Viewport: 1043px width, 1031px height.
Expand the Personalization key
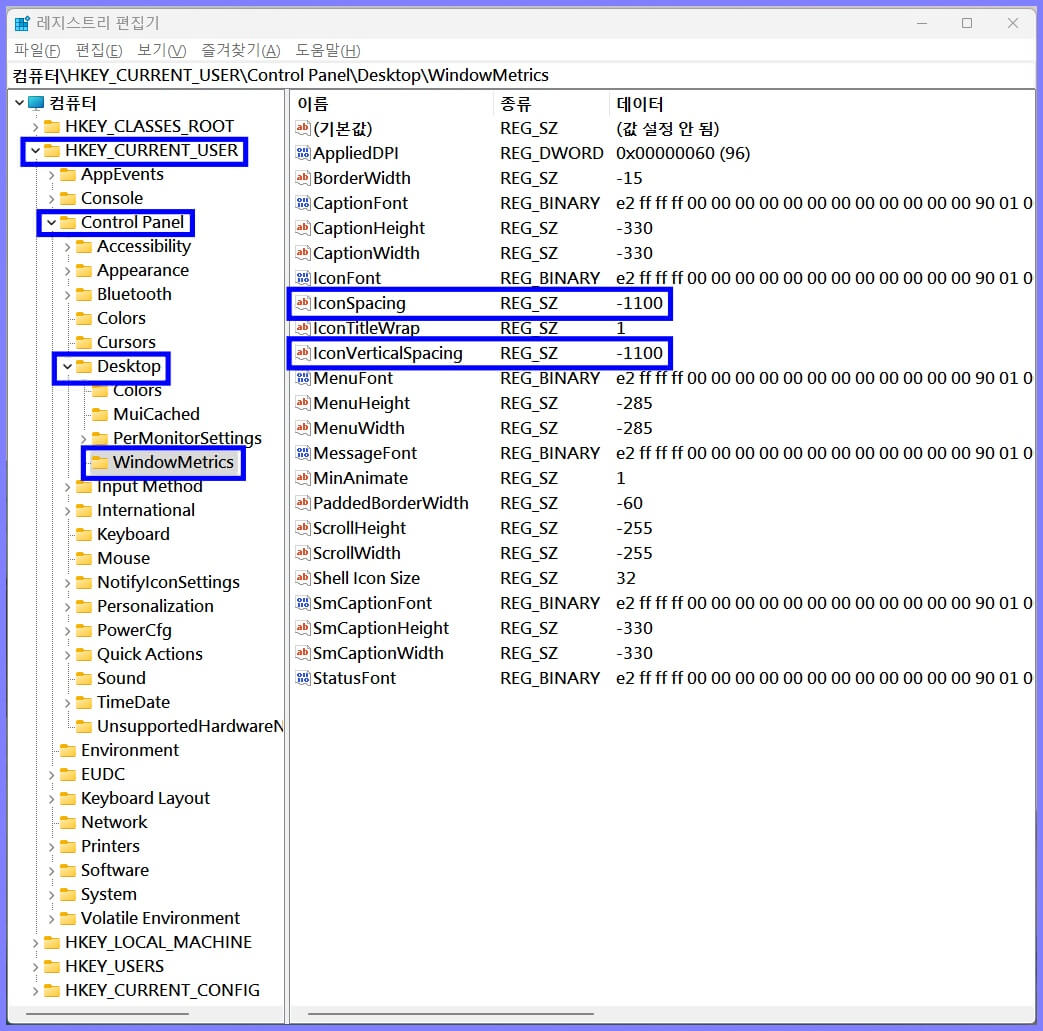click(x=67, y=607)
